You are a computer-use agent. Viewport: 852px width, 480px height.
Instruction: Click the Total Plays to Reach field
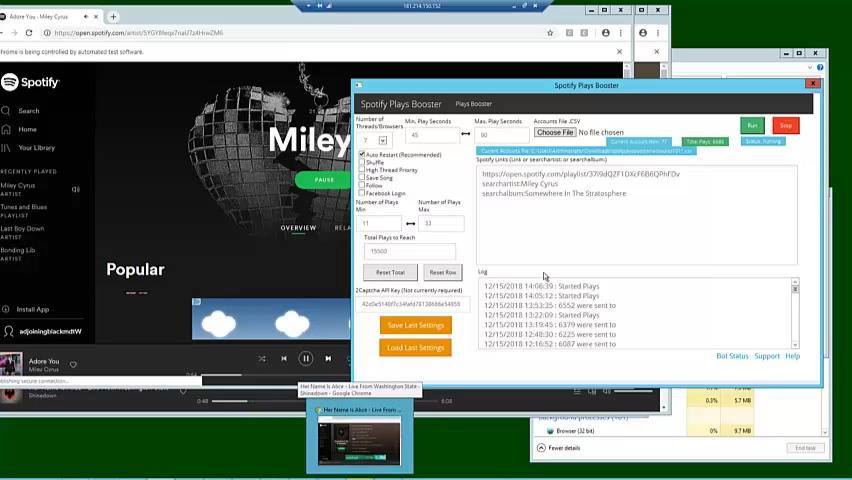(x=410, y=251)
